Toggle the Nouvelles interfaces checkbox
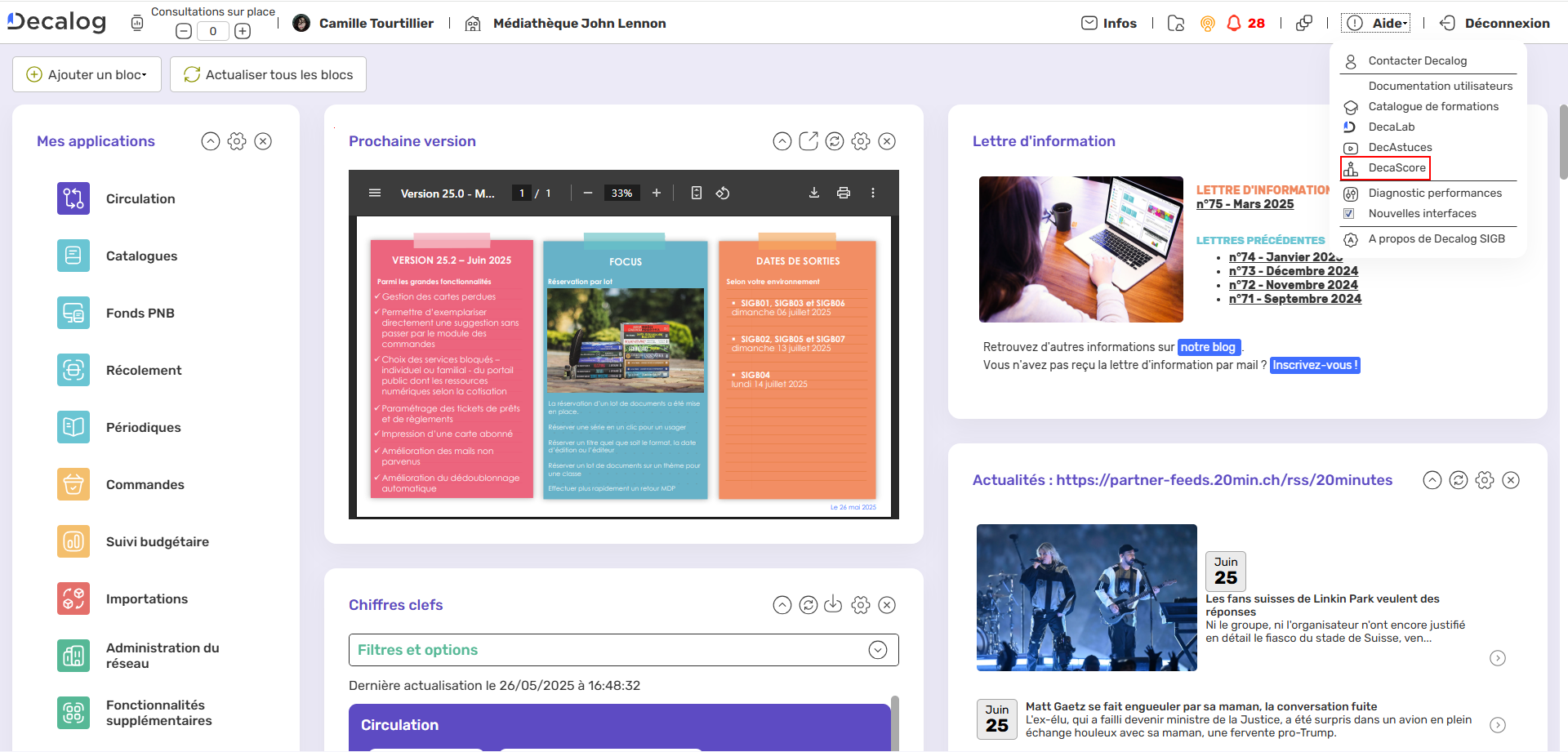This screenshot has height=752, width=1568. [x=1350, y=214]
